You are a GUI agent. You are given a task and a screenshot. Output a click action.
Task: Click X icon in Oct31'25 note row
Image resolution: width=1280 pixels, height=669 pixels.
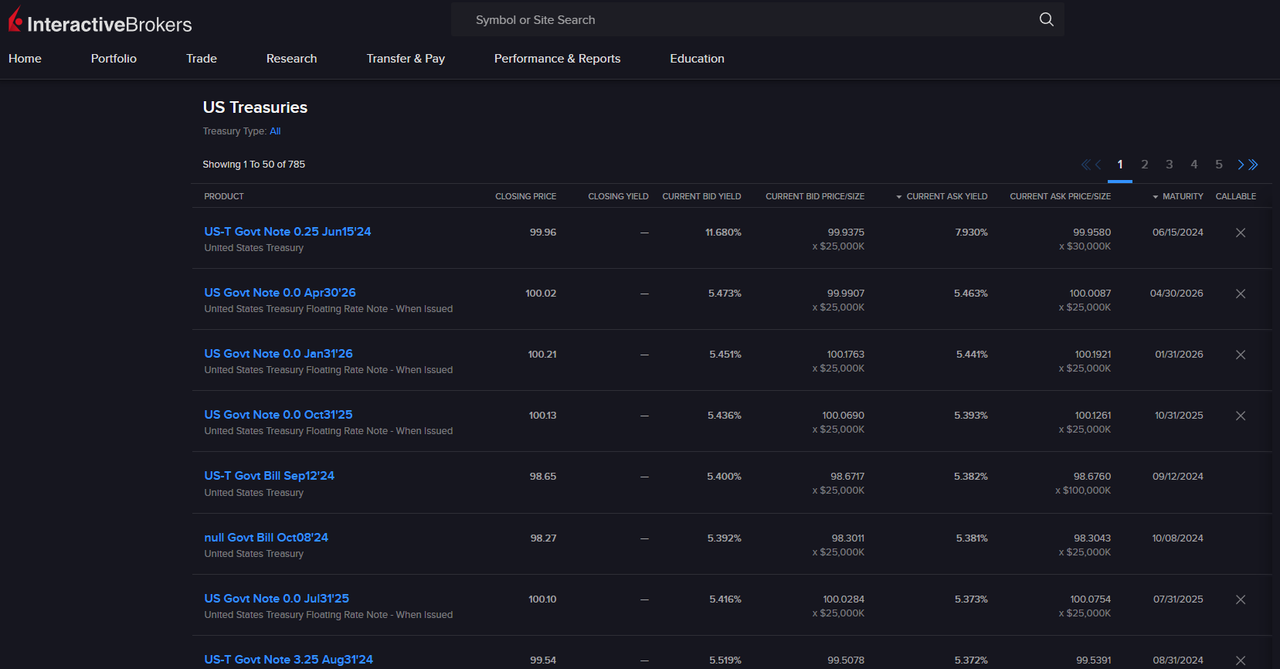1240,415
